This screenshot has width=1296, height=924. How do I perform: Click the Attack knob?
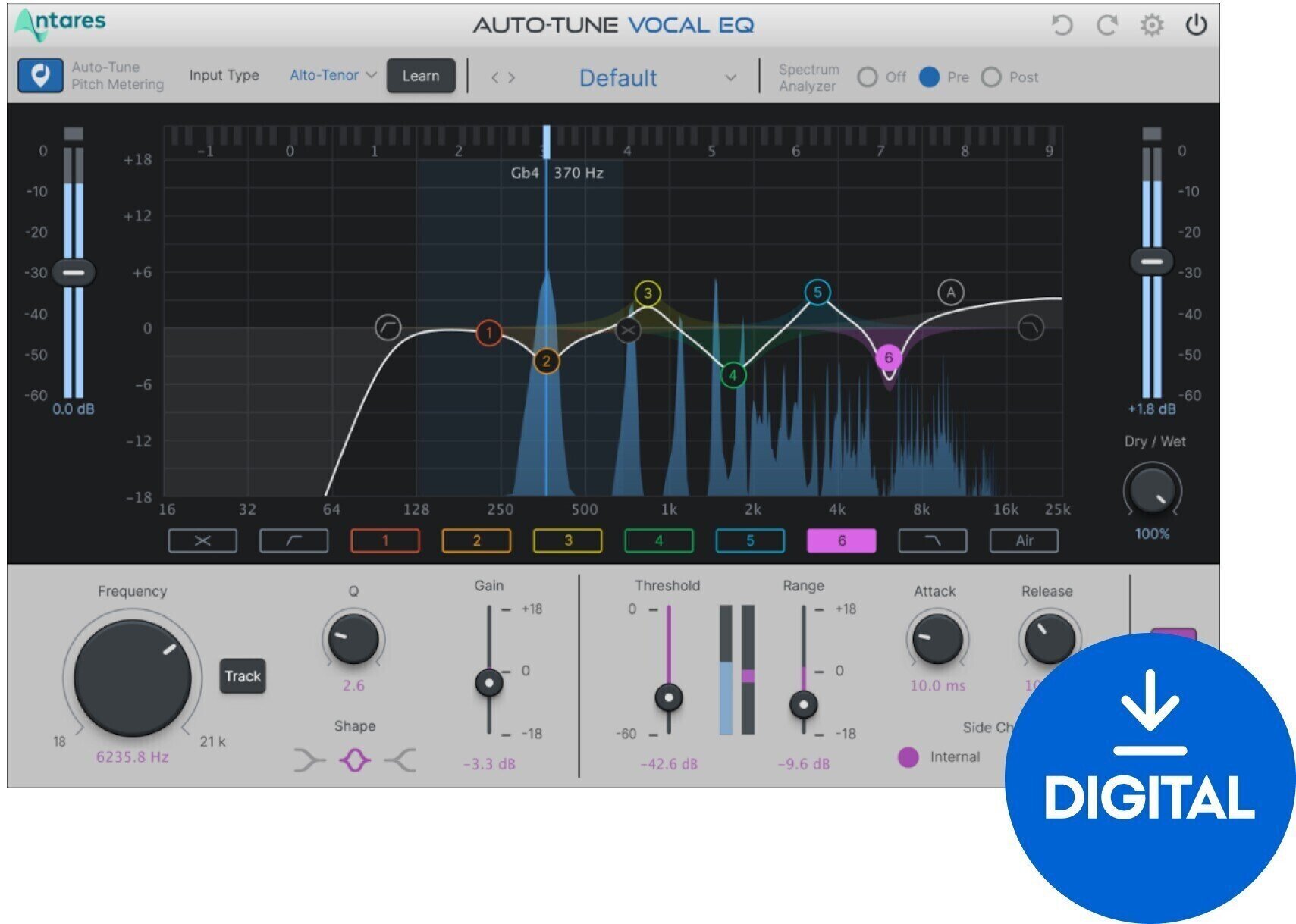tap(937, 639)
